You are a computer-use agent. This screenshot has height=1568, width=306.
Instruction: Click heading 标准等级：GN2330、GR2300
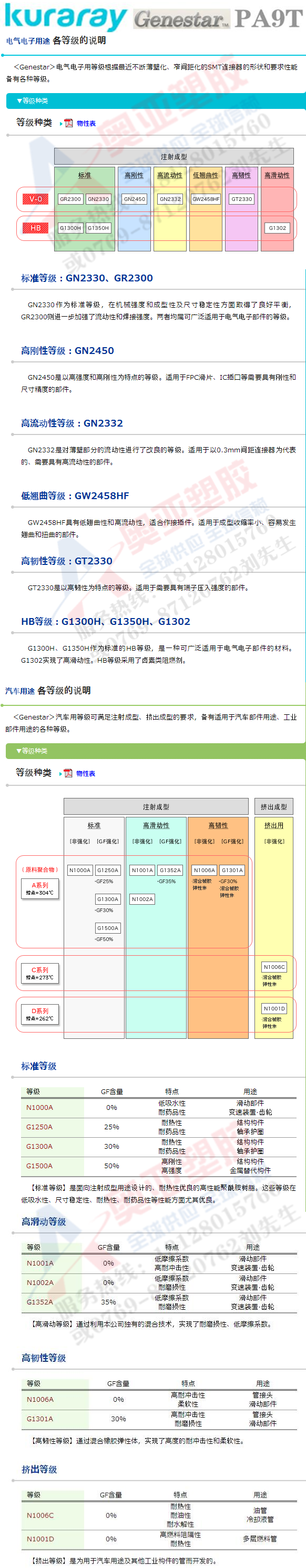[x=87, y=278]
